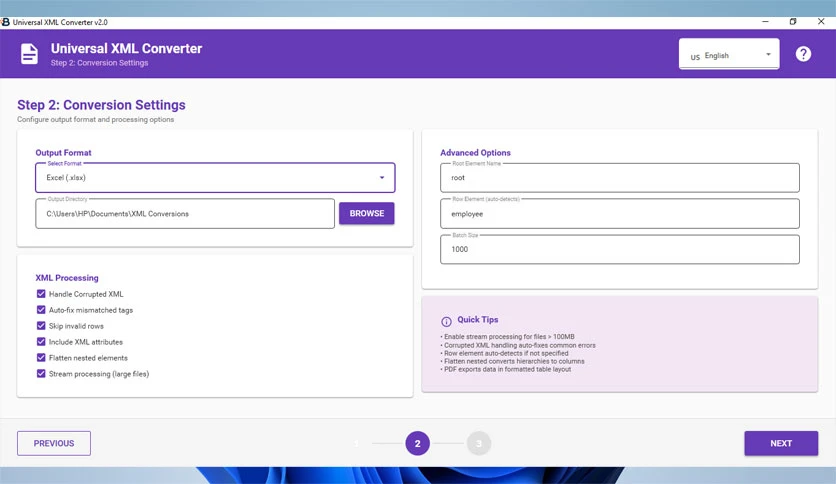The height and width of the screenshot is (484, 836).
Task: Click the language dropdown arrow
Action: coord(768,54)
